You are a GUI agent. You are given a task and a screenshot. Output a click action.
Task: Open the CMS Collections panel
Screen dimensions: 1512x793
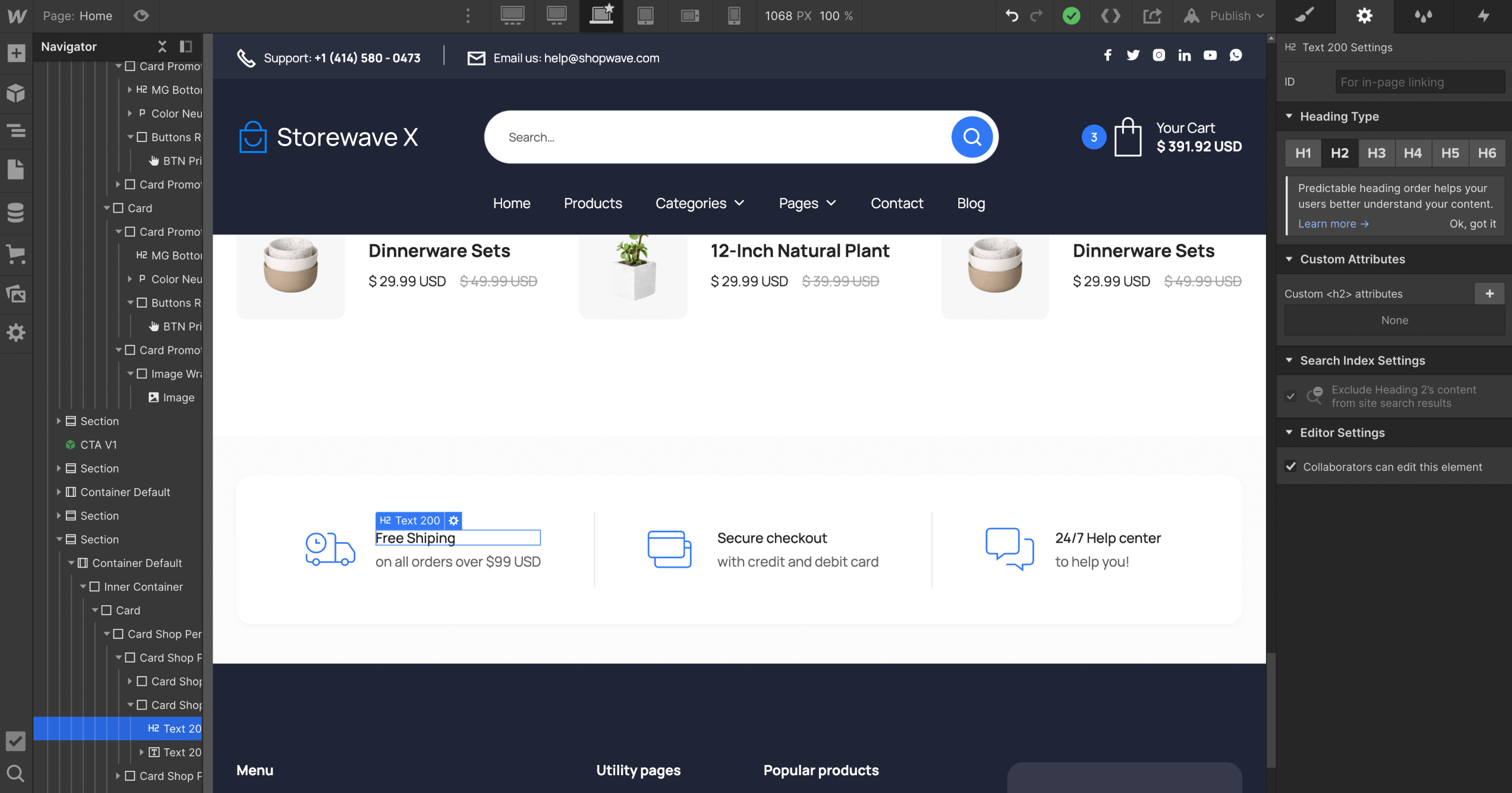click(16, 212)
